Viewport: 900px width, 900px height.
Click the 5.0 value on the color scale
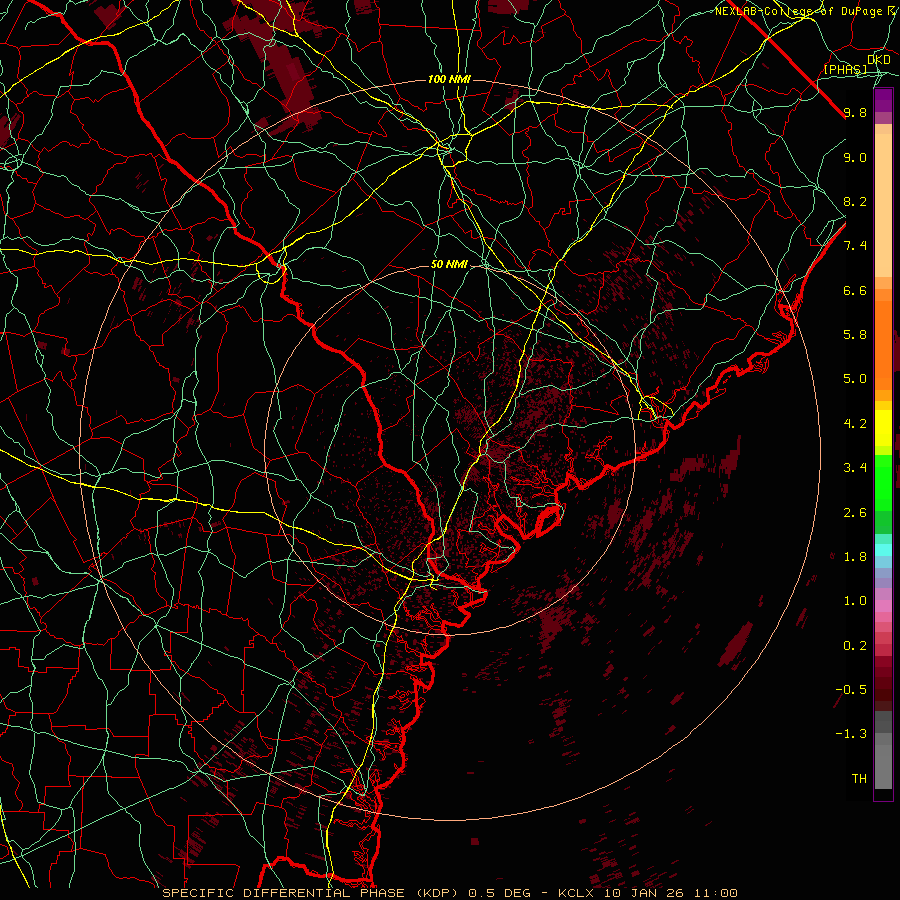pyautogui.click(x=855, y=379)
